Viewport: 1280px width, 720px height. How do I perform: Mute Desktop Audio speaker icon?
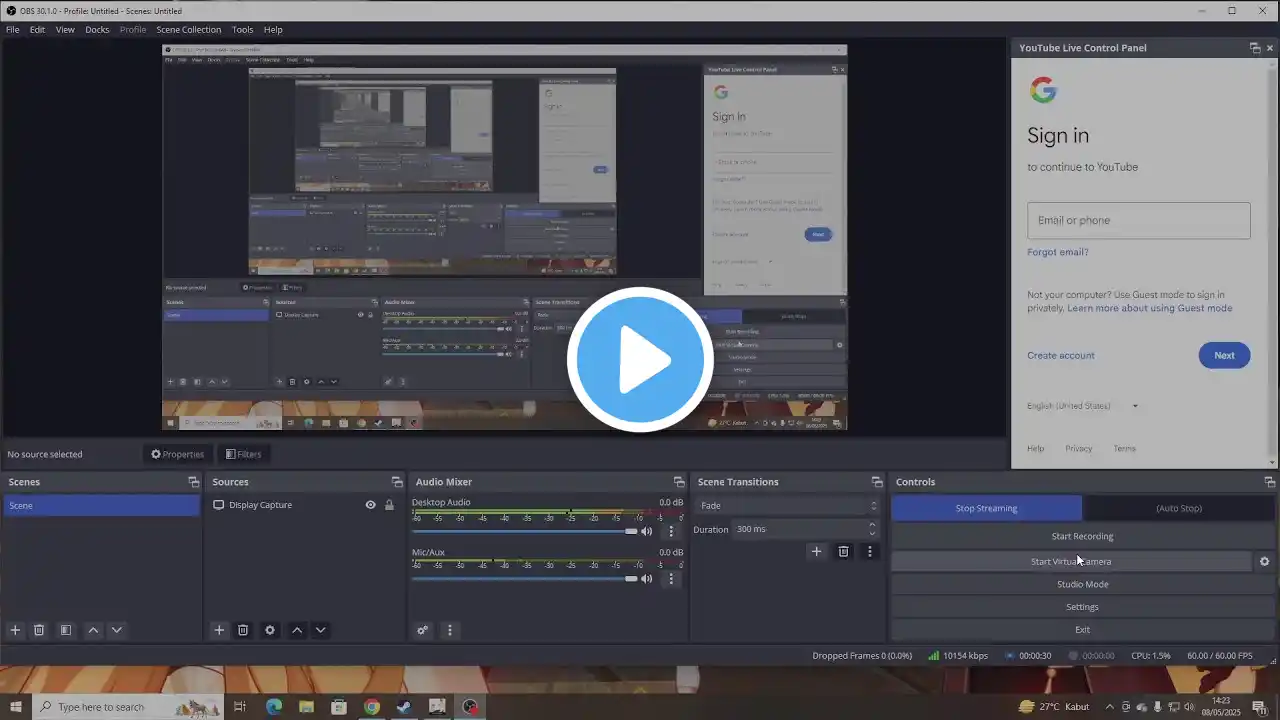point(647,531)
